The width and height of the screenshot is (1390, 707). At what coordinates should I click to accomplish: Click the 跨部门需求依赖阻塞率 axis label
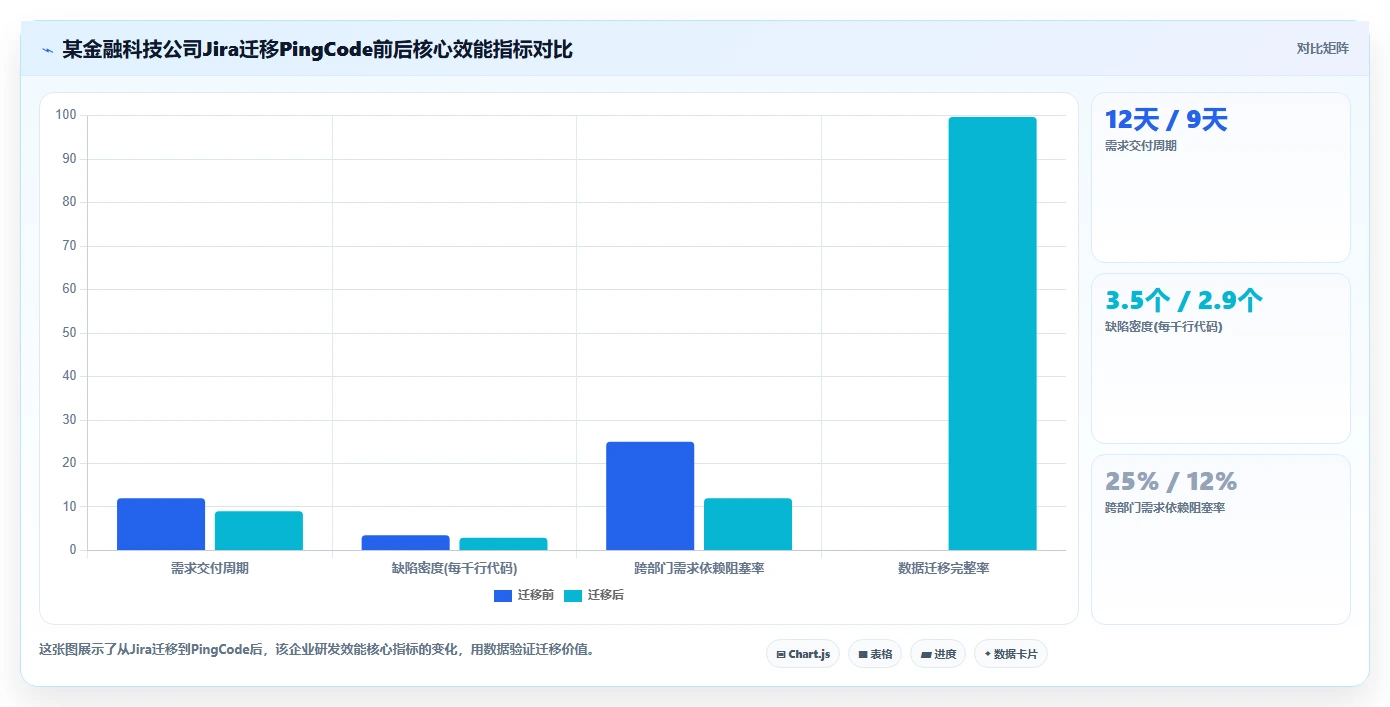[x=699, y=569]
